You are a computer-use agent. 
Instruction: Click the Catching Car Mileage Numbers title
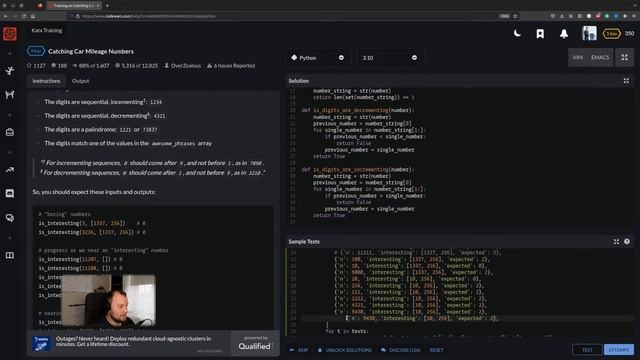point(91,51)
